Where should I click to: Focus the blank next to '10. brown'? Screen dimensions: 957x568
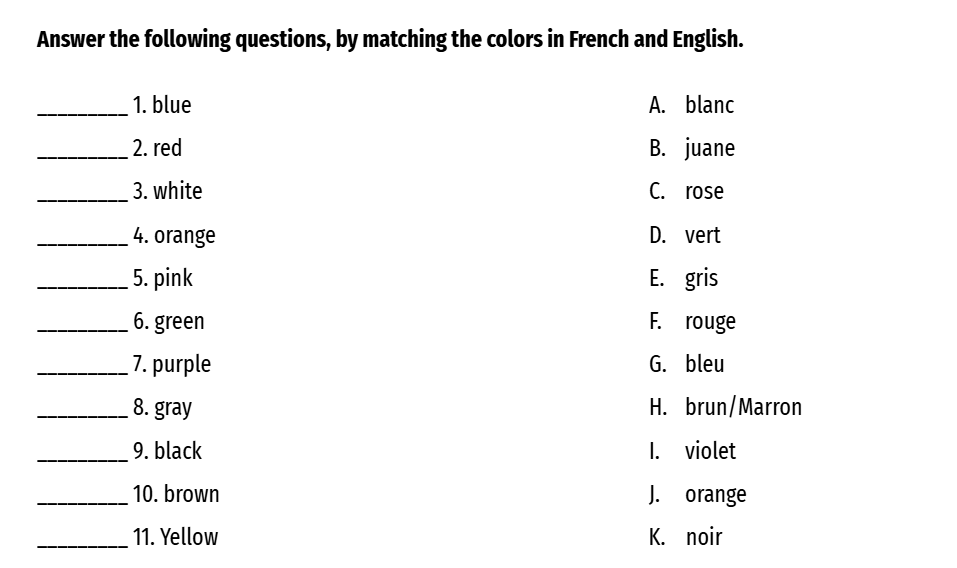(x=82, y=497)
